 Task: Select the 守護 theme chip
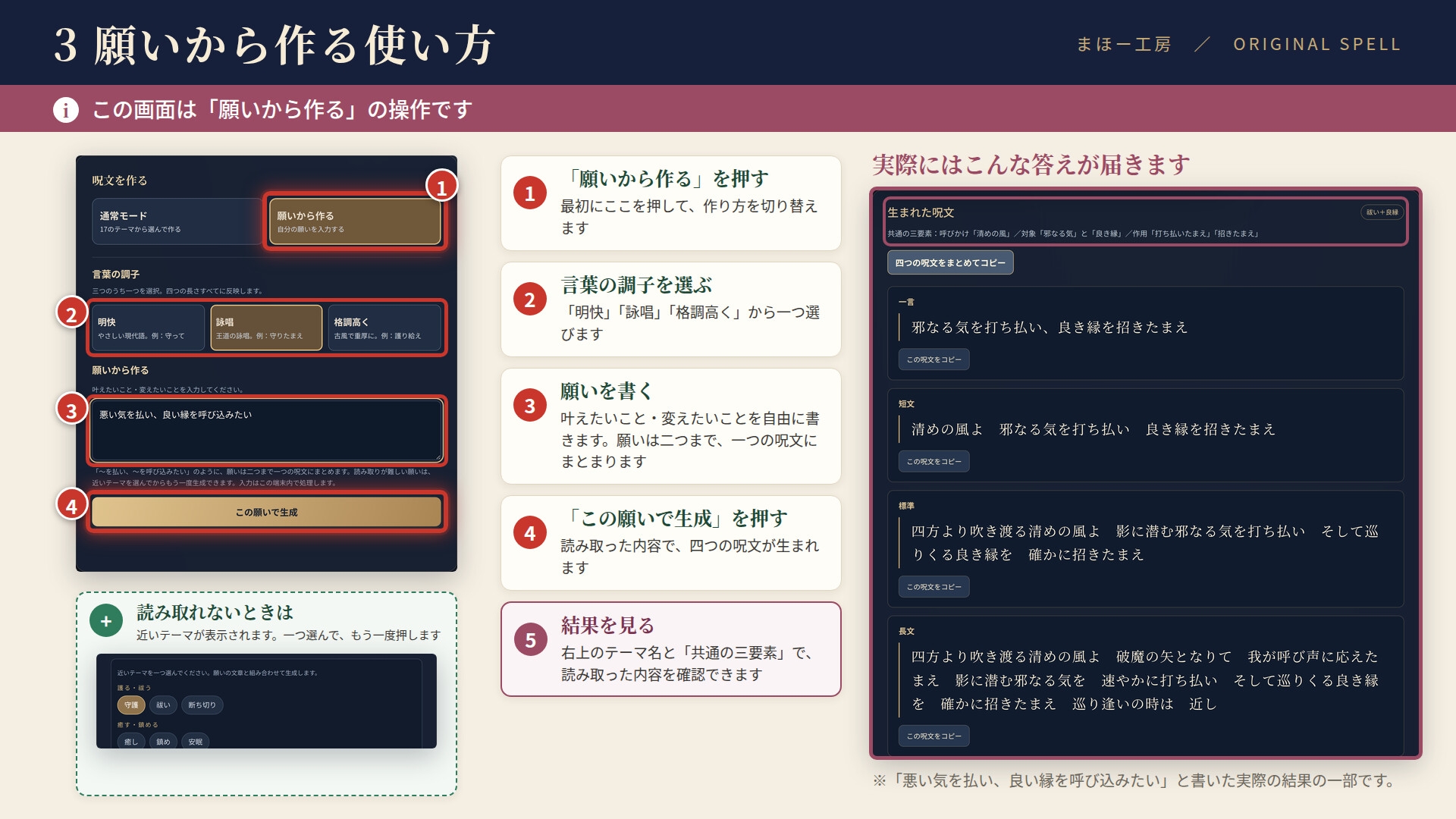click(x=131, y=705)
